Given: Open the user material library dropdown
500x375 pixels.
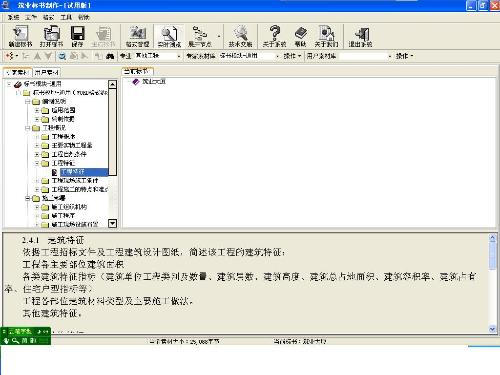Looking at the screenshot, I should pos(390,56).
